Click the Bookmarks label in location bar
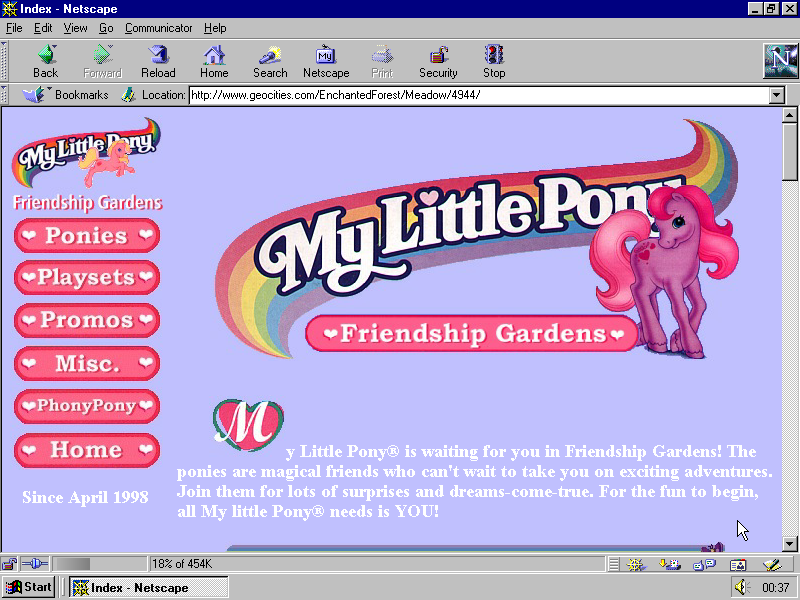 tap(82, 95)
